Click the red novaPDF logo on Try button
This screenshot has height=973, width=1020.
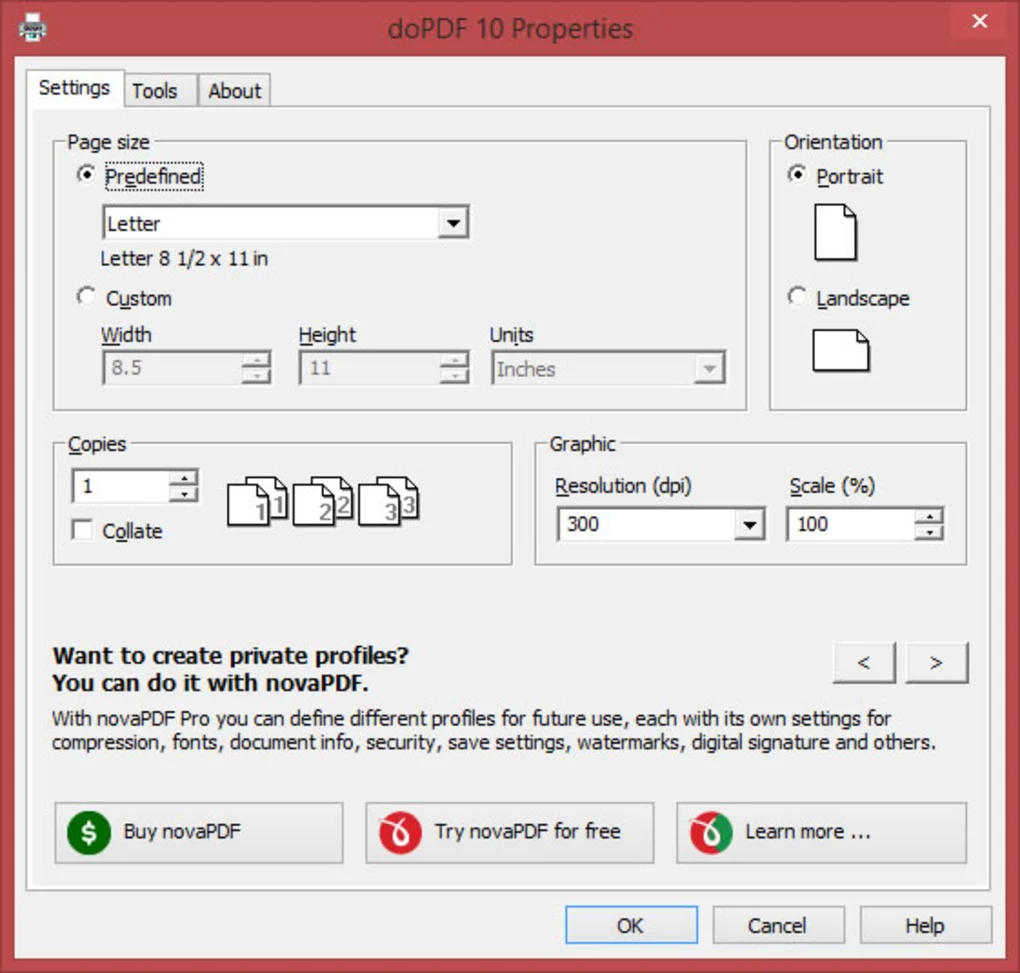[400, 833]
